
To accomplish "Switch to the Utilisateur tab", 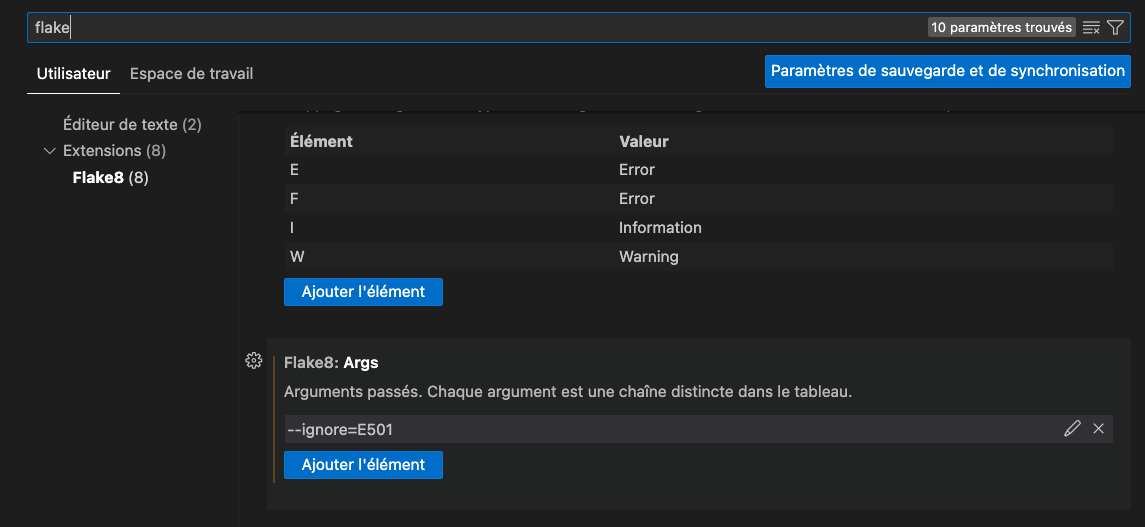I will coord(73,74).
